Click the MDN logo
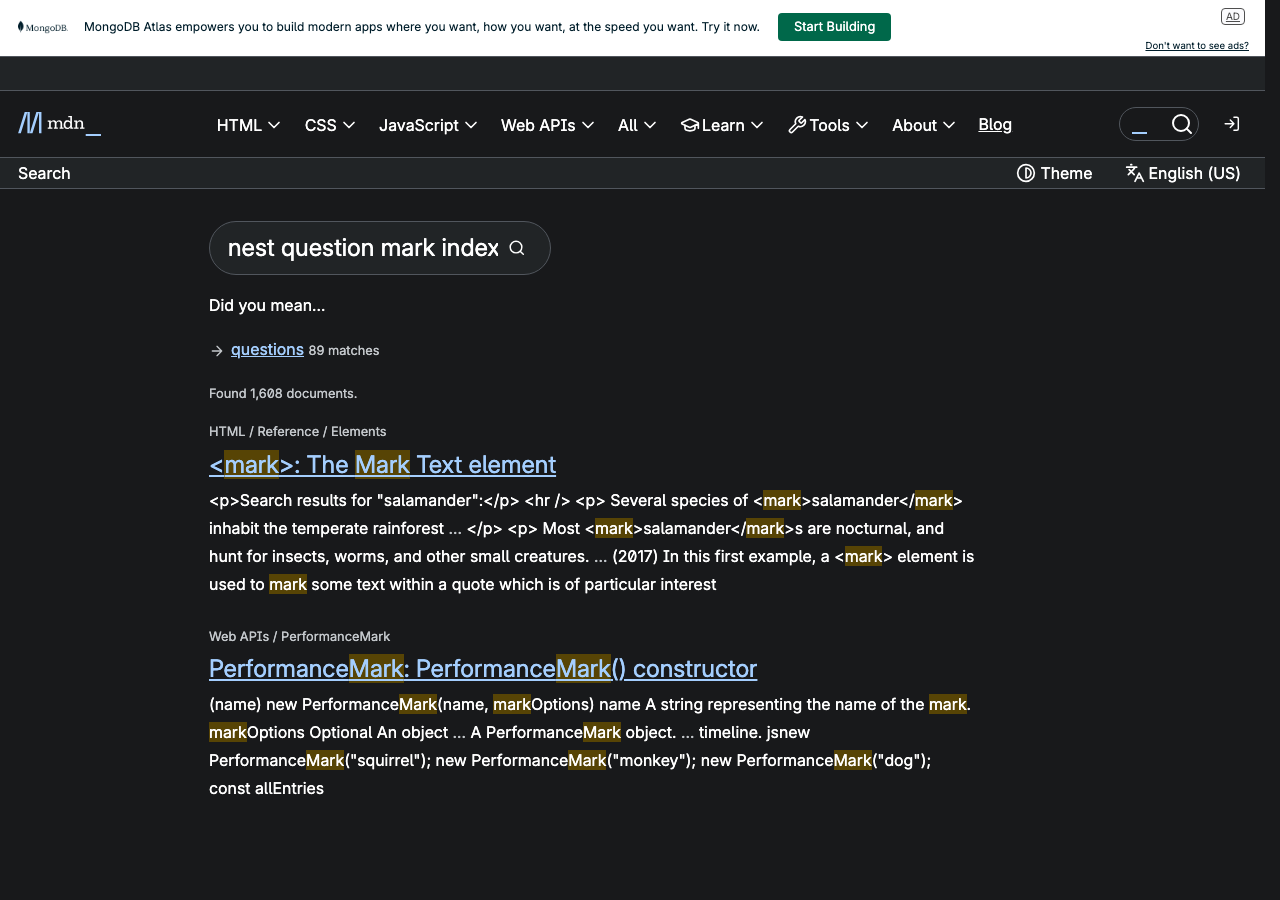Image resolution: width=1280 pixels, height=900 pixels. (58, 123)
